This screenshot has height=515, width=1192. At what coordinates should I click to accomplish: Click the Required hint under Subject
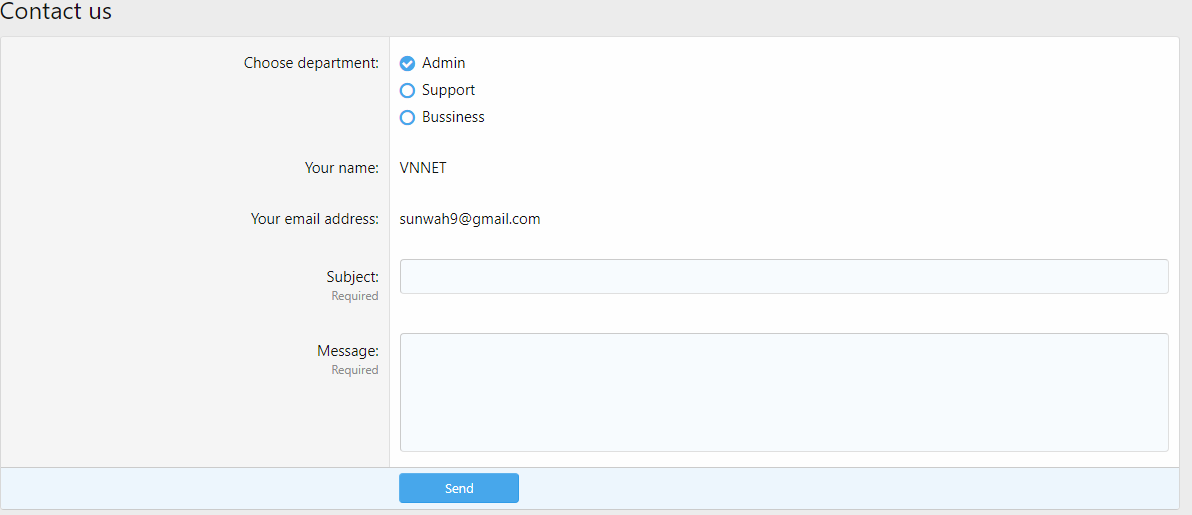click(x=355, y=296)
